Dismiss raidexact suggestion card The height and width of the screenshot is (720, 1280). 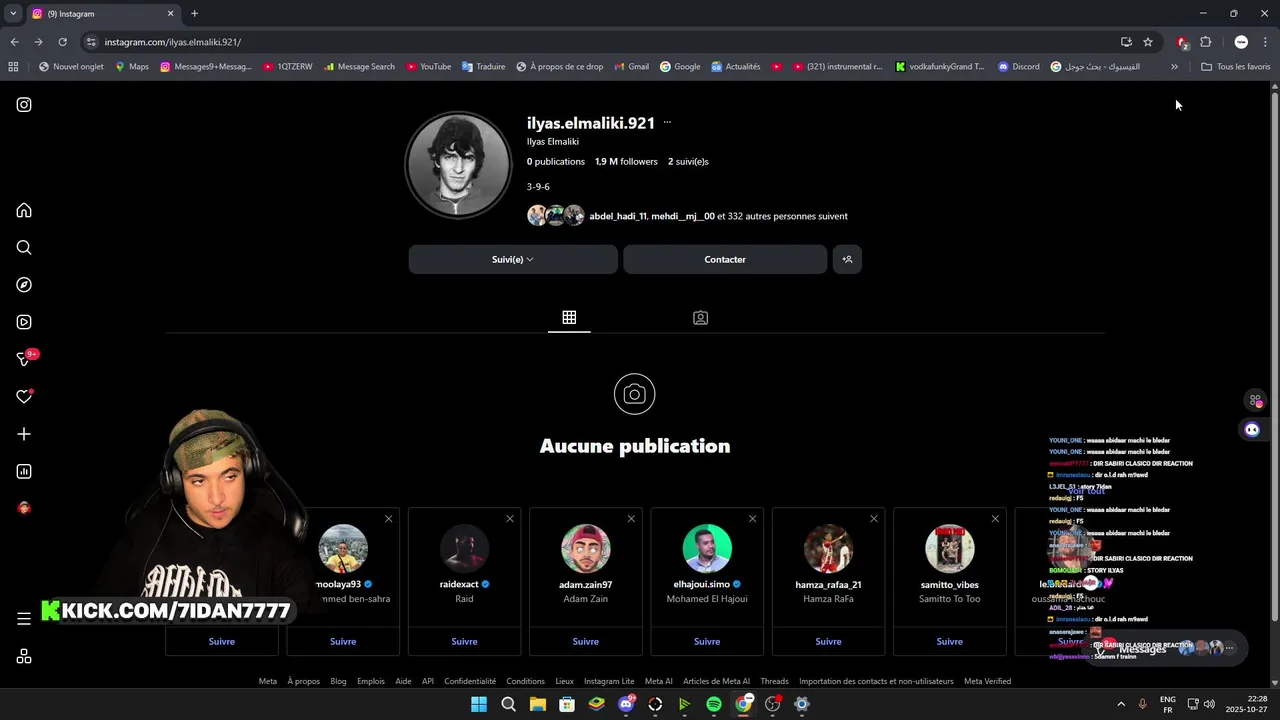point(510,518)
